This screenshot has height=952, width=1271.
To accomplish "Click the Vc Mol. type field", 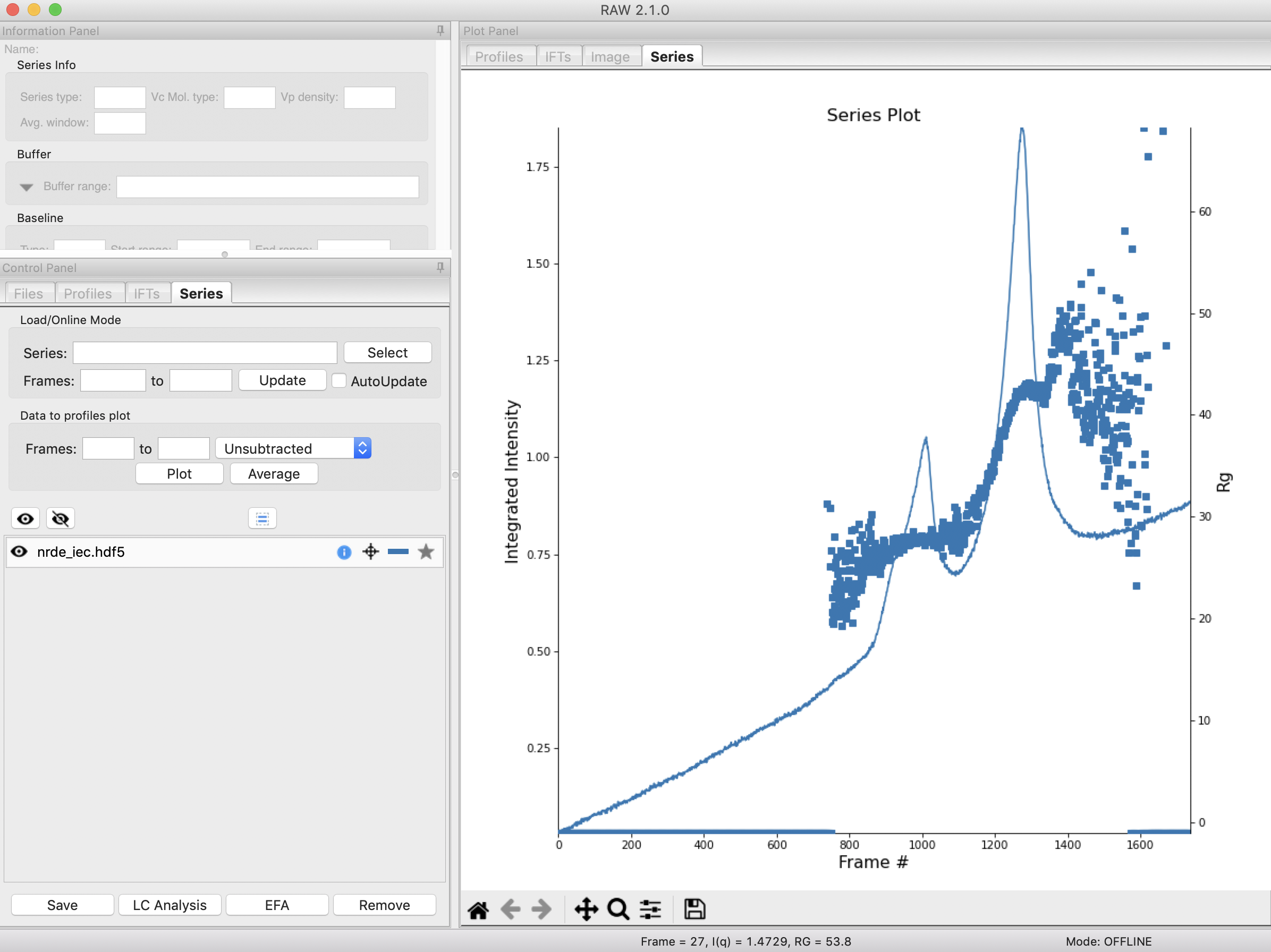I will tap(249, 97).
